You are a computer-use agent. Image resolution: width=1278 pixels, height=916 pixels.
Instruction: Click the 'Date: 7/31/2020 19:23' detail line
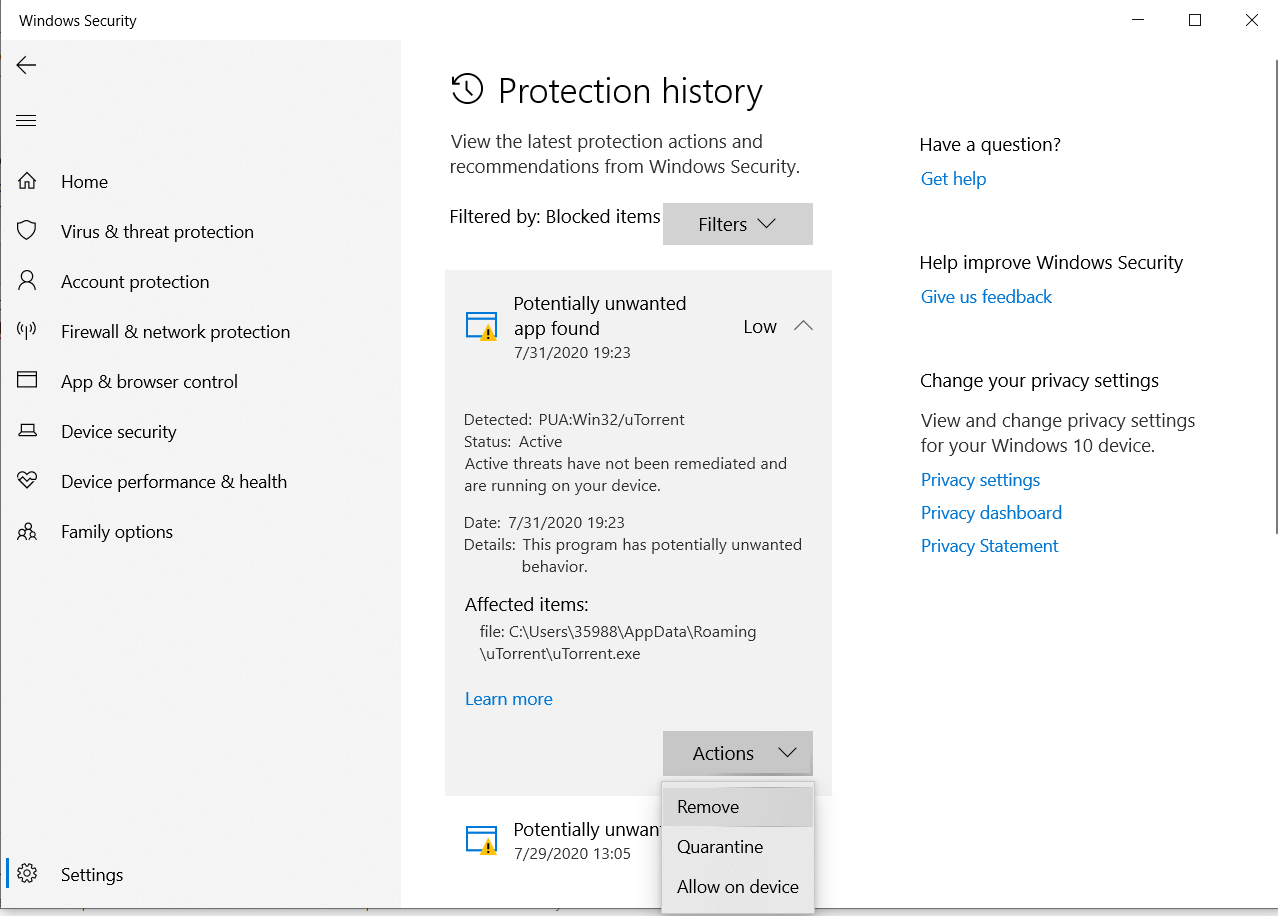[544, 523]
